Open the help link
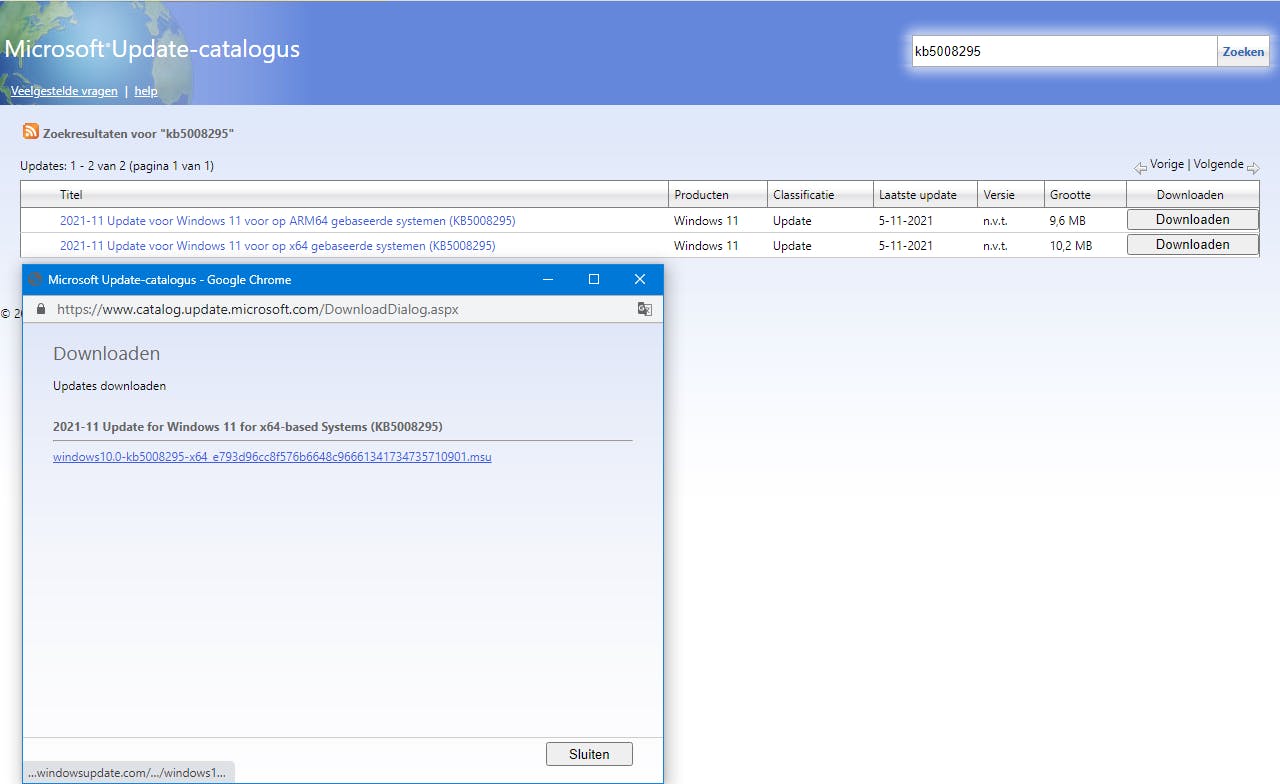 click(x=146, y=91)
